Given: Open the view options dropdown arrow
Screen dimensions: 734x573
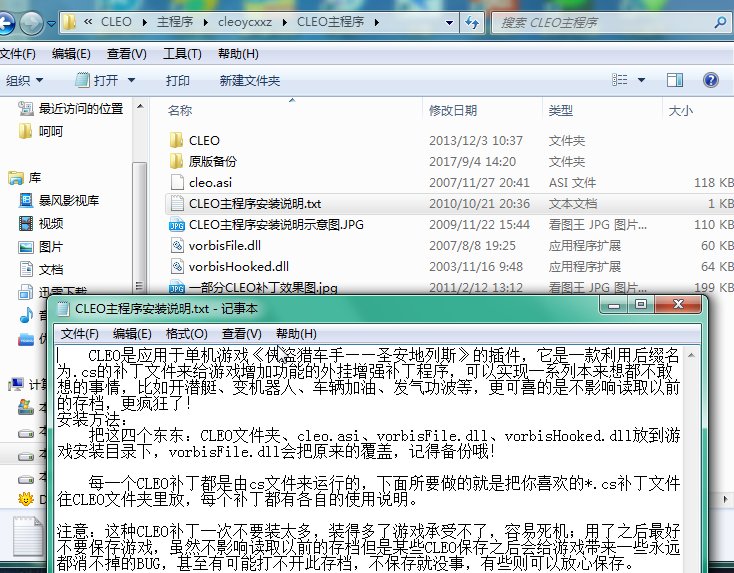Looking at the screenshot, I should [641, 80].
